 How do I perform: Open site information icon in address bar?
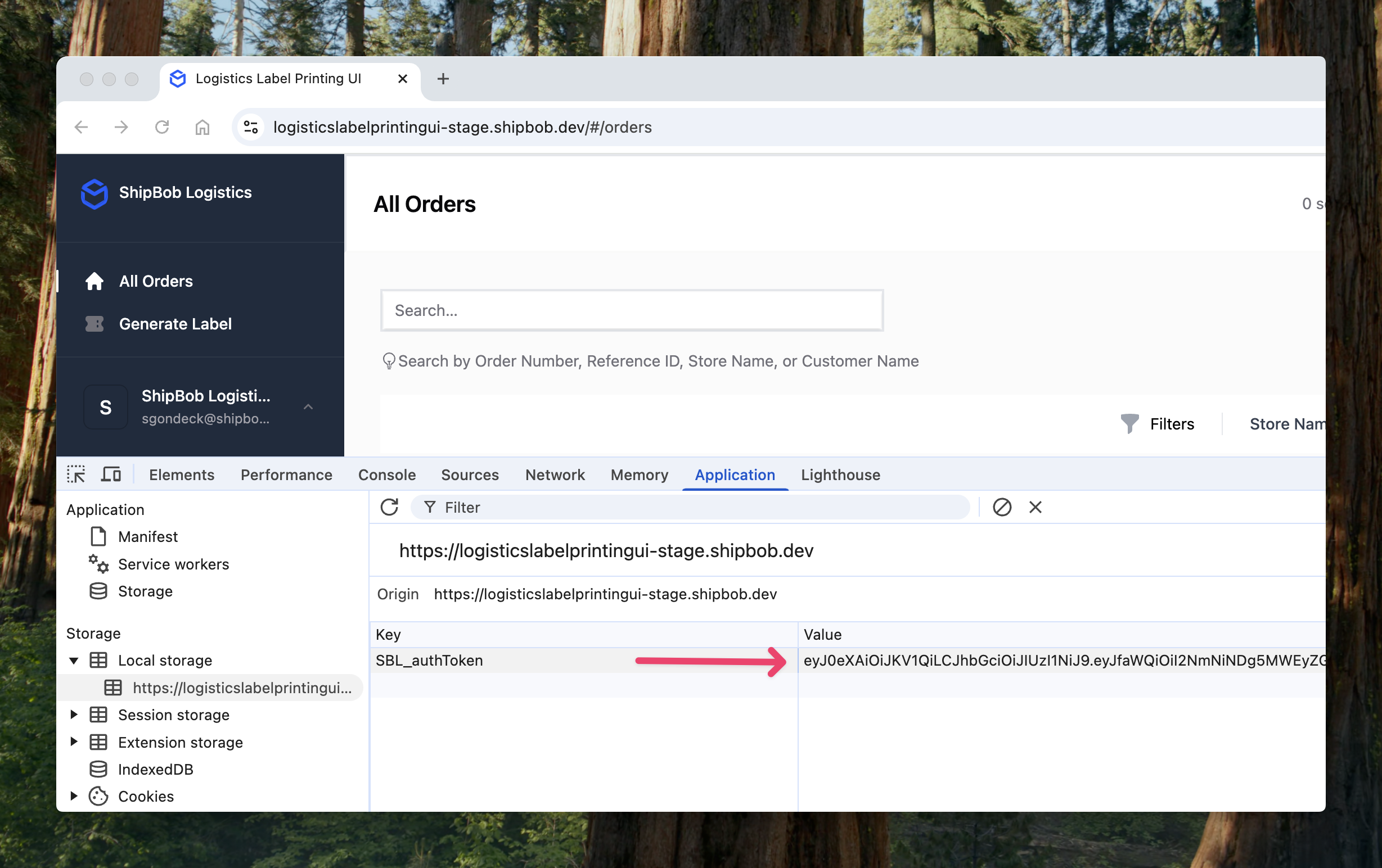(251, 127)
